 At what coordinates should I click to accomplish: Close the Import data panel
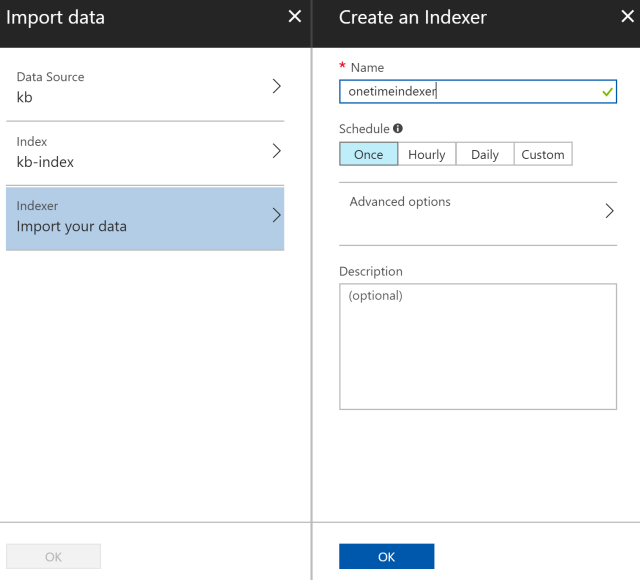pos(294,16)
